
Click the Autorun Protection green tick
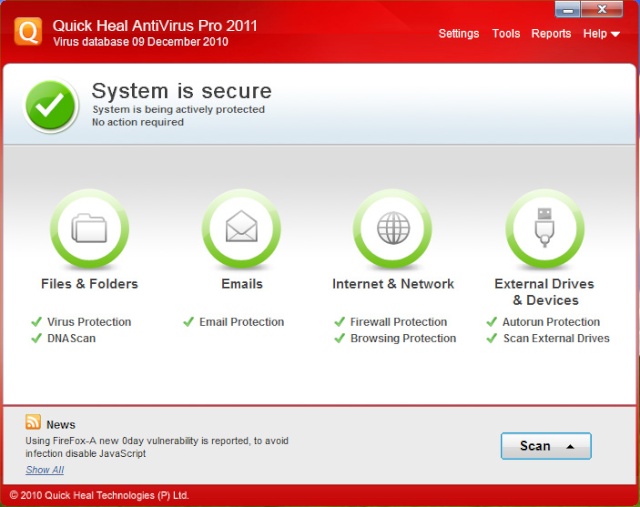[491, 322]
